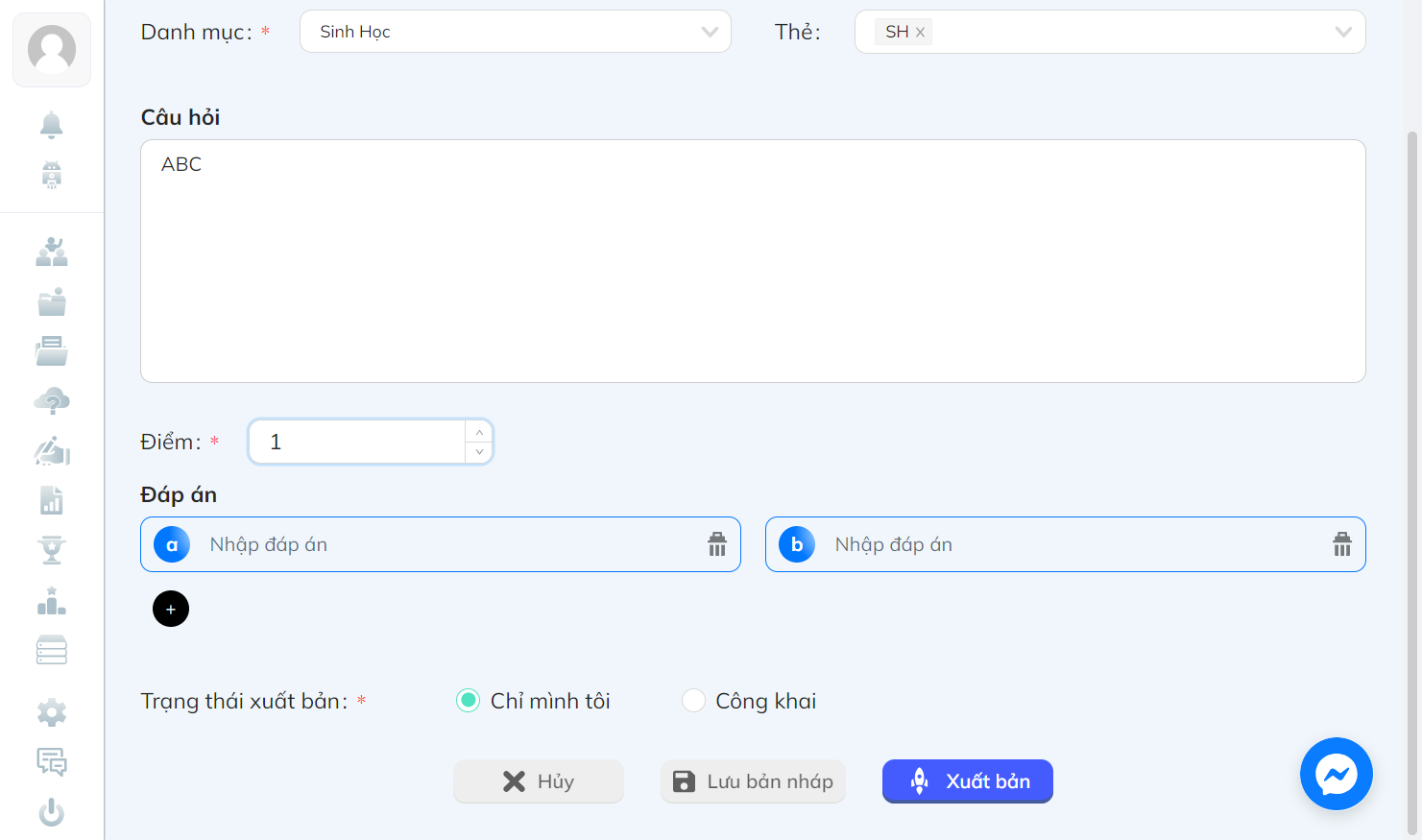
Task: Open the settings gear icon
Action: click(x=52, y=712)
